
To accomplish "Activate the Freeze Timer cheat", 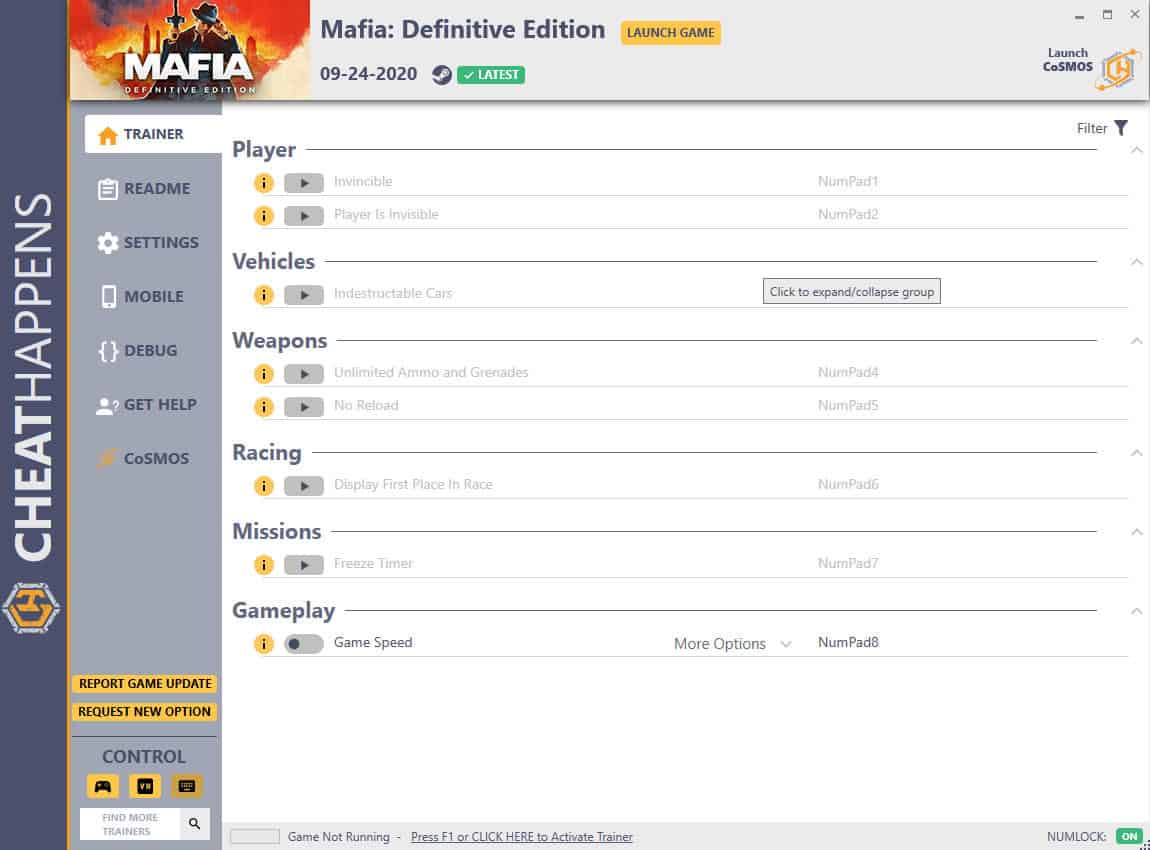I will click(304, 565).
